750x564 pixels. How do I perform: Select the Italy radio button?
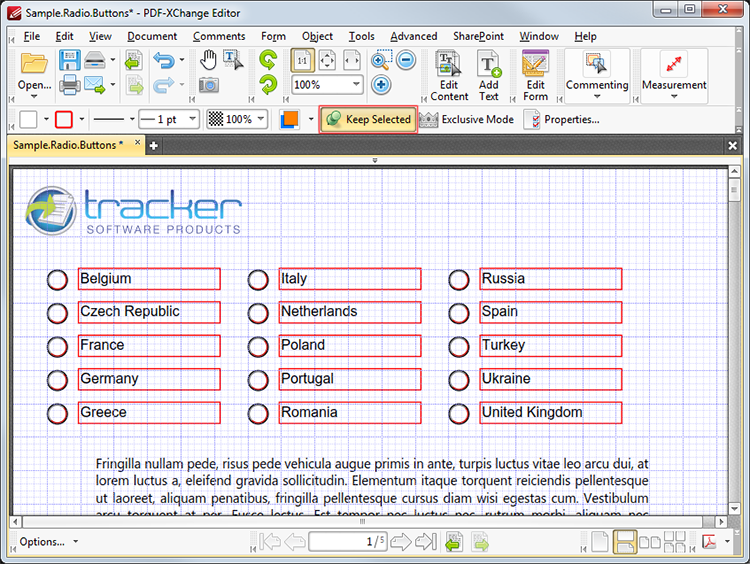click(258, 280)
